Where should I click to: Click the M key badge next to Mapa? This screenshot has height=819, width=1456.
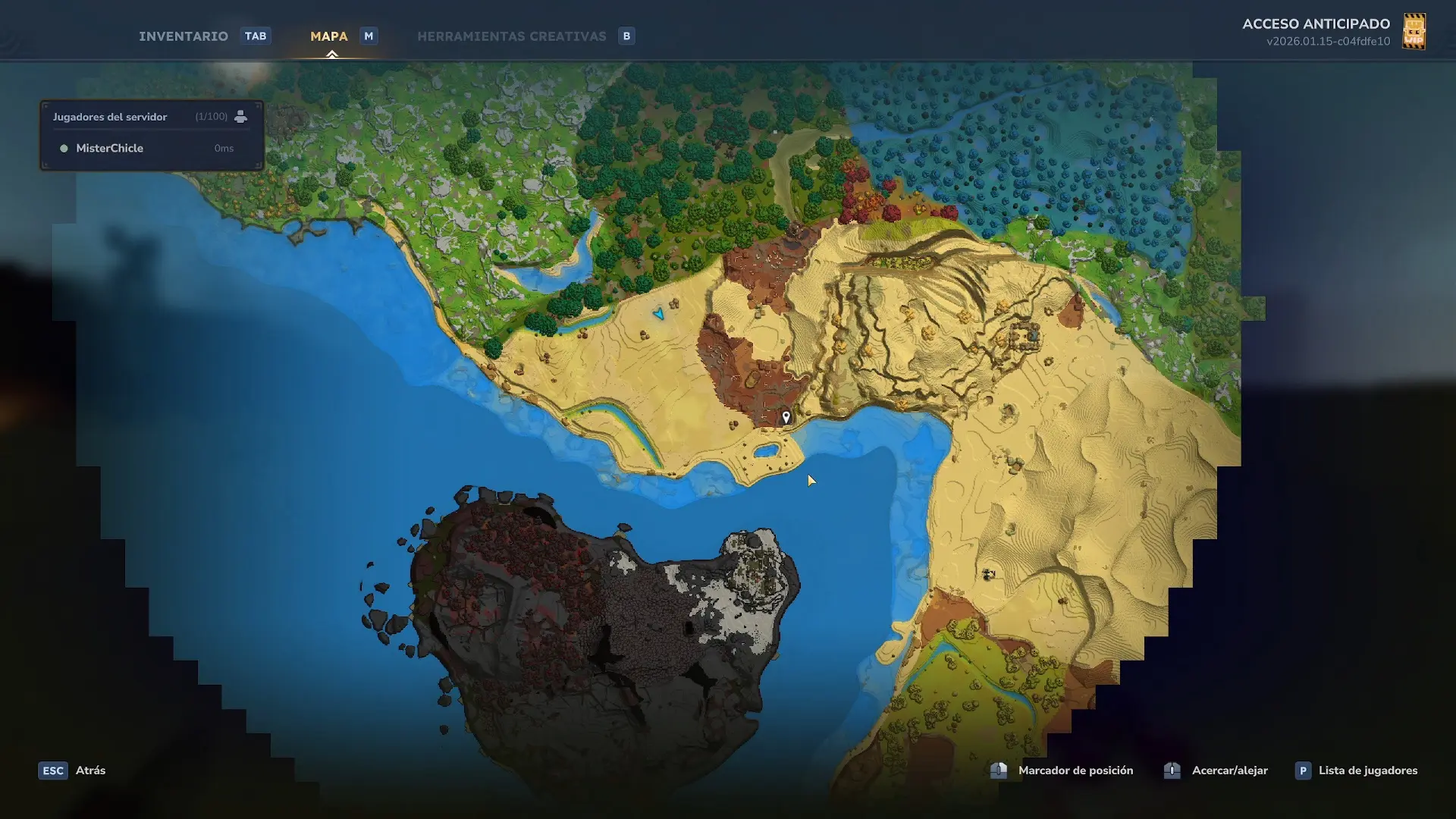[369, 36]
